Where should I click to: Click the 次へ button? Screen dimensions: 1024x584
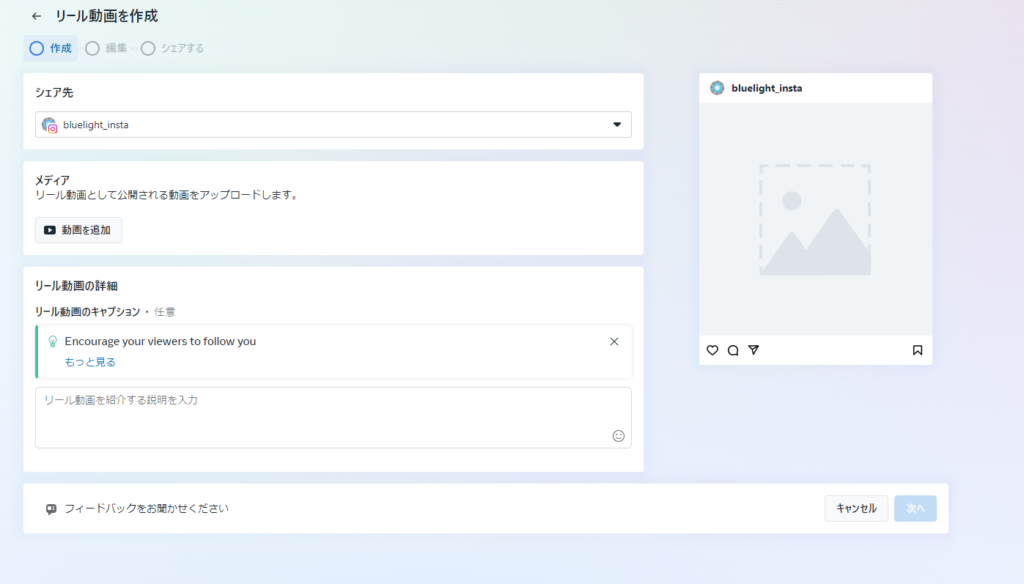(915, 508)
